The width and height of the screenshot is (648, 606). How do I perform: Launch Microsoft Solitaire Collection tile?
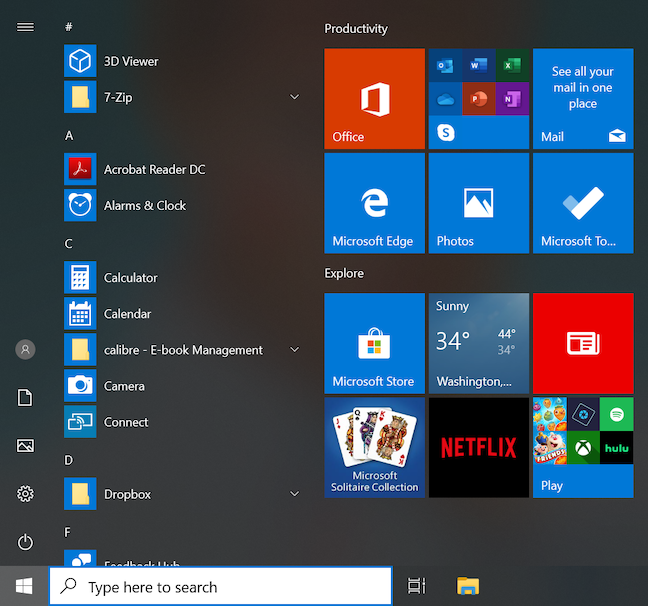tap(374, 447)
